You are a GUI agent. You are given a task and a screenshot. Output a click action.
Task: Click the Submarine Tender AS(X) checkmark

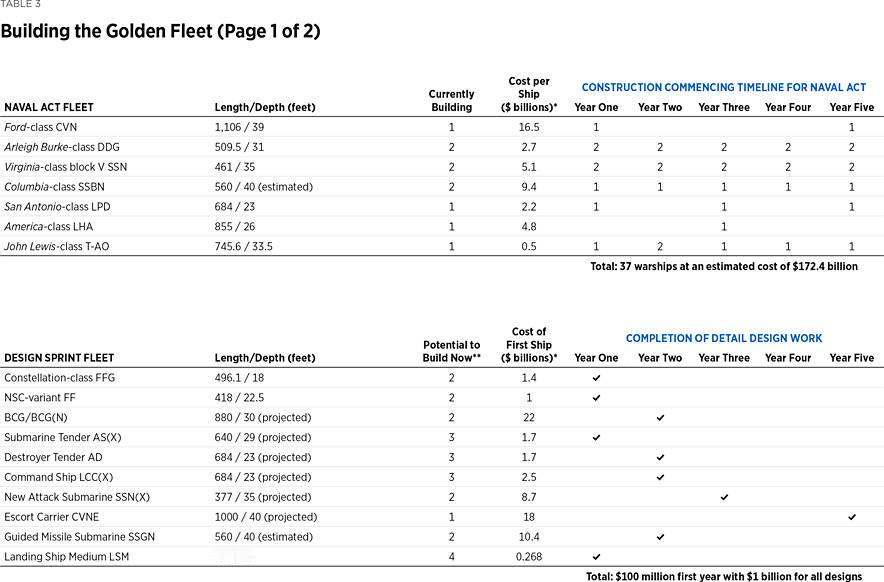[597, 438]
